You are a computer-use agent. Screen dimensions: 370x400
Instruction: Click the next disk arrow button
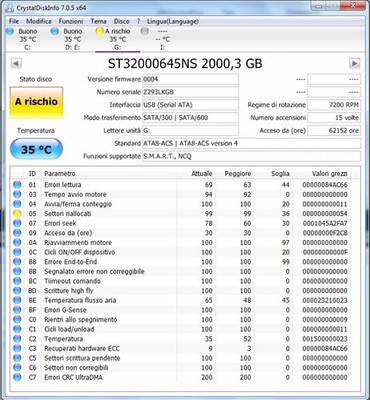click(x=354, y=63)
